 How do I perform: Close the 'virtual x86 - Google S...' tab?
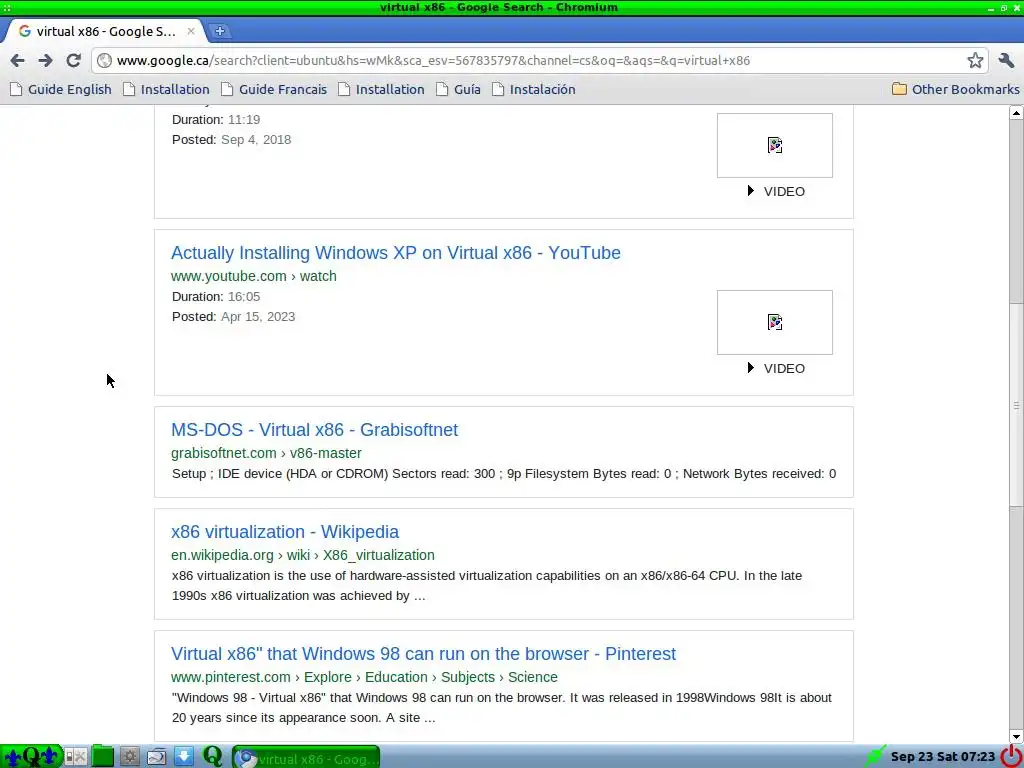191,31
